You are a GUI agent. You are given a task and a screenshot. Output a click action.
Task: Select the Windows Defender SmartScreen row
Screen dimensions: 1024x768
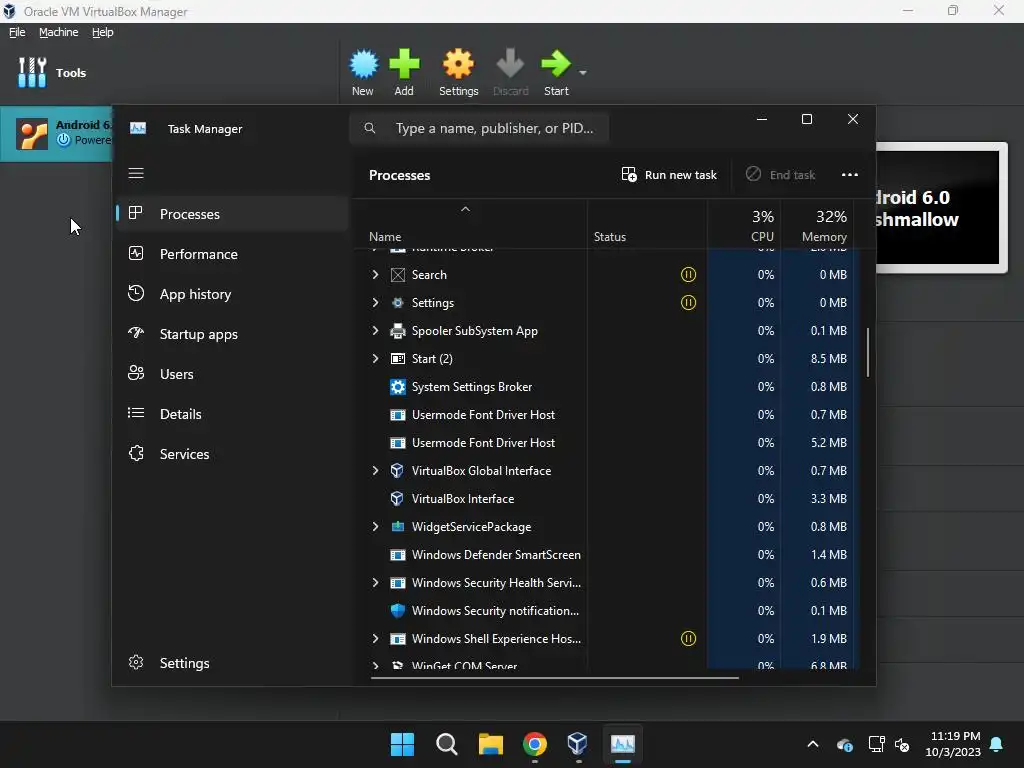[x=605, y=554]
